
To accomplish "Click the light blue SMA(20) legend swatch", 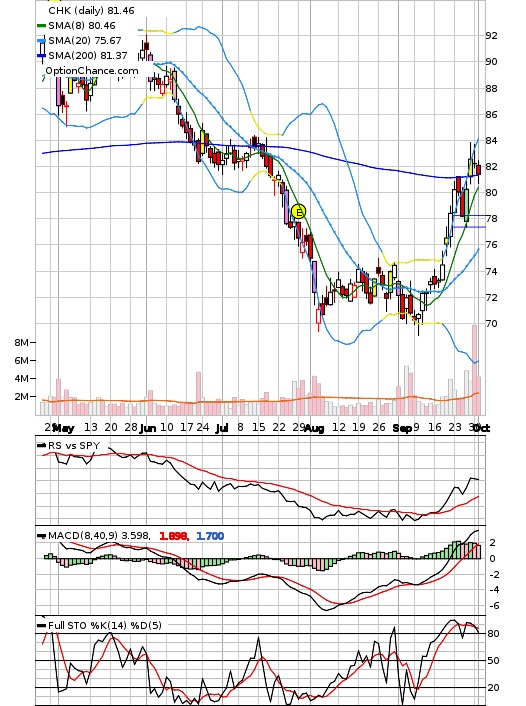I will coord(41,41).
